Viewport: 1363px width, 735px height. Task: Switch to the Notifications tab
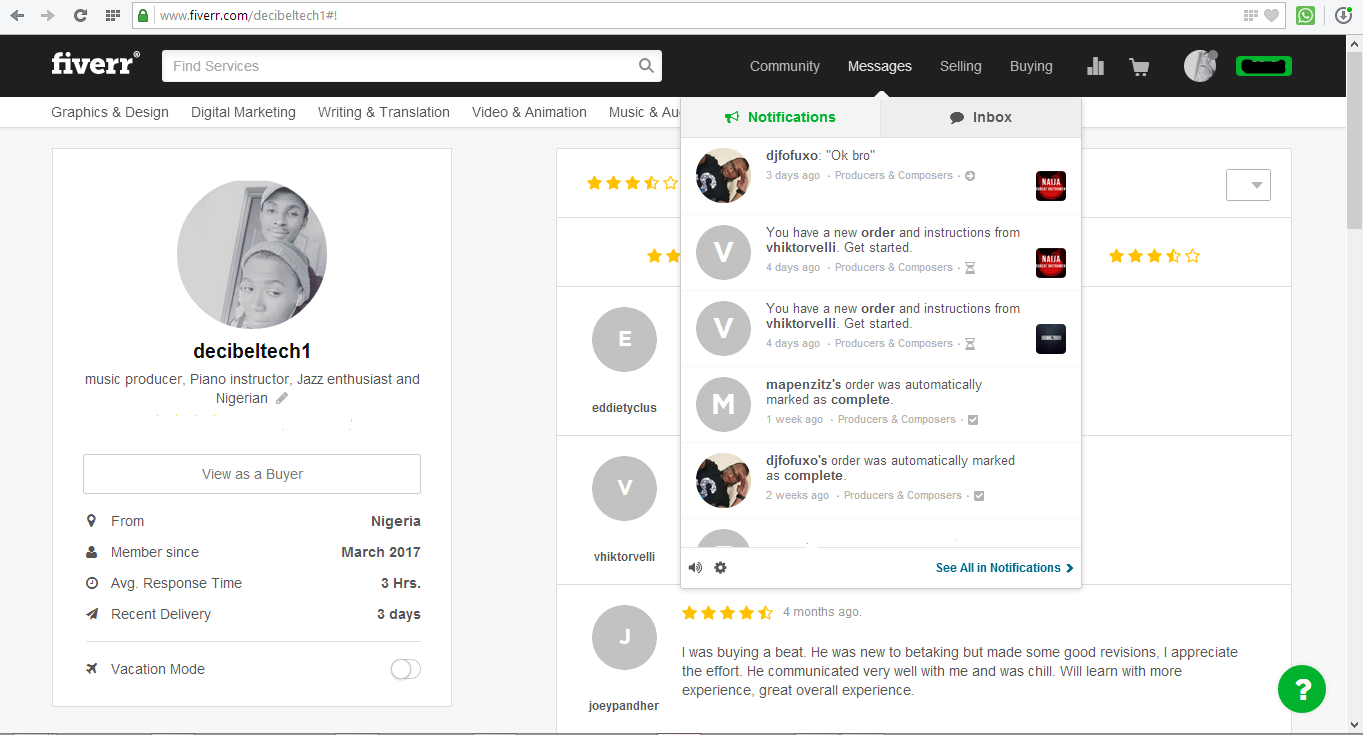click(x=781, y=117)
